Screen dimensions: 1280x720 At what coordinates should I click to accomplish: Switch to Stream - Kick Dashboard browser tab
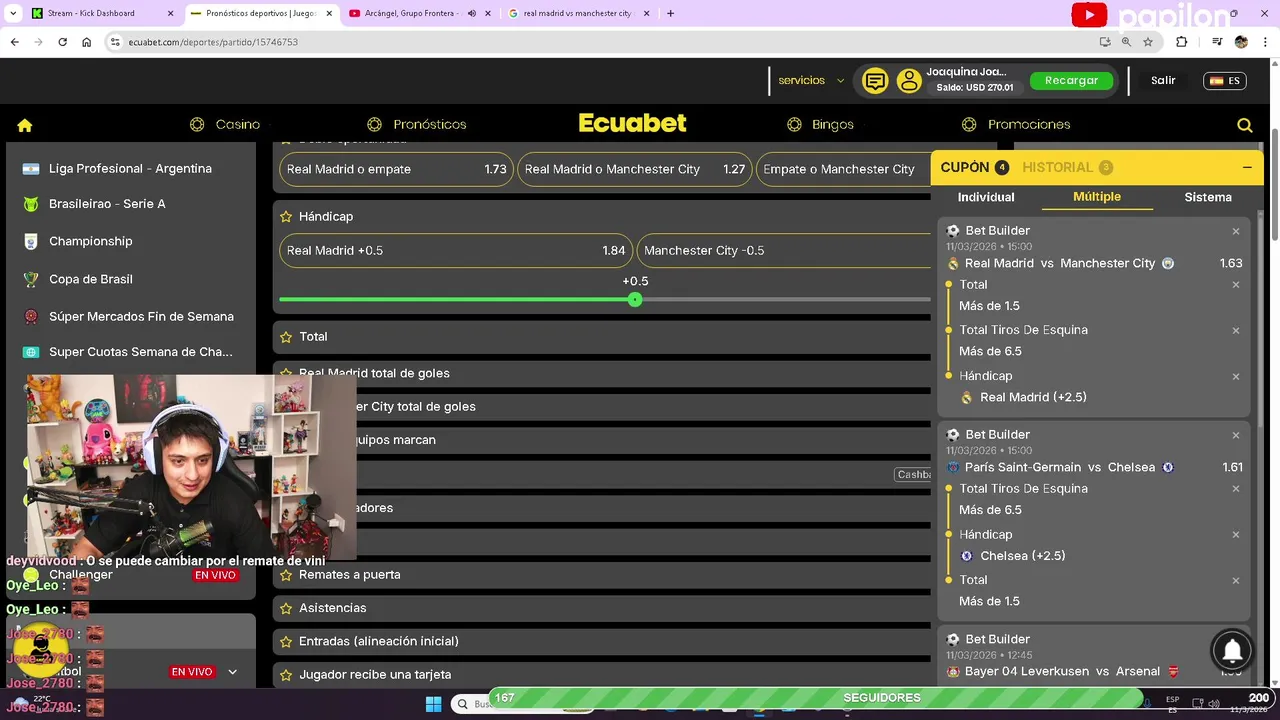click(x=103, y=13)
